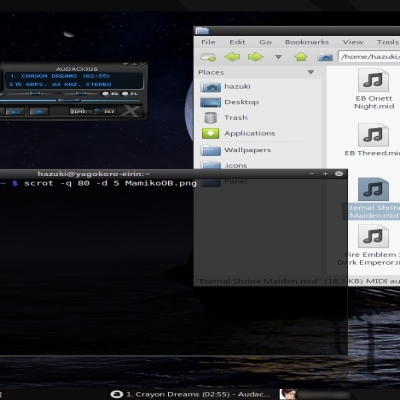Click the Audacious icon in the taskbar

coord(117,394)
